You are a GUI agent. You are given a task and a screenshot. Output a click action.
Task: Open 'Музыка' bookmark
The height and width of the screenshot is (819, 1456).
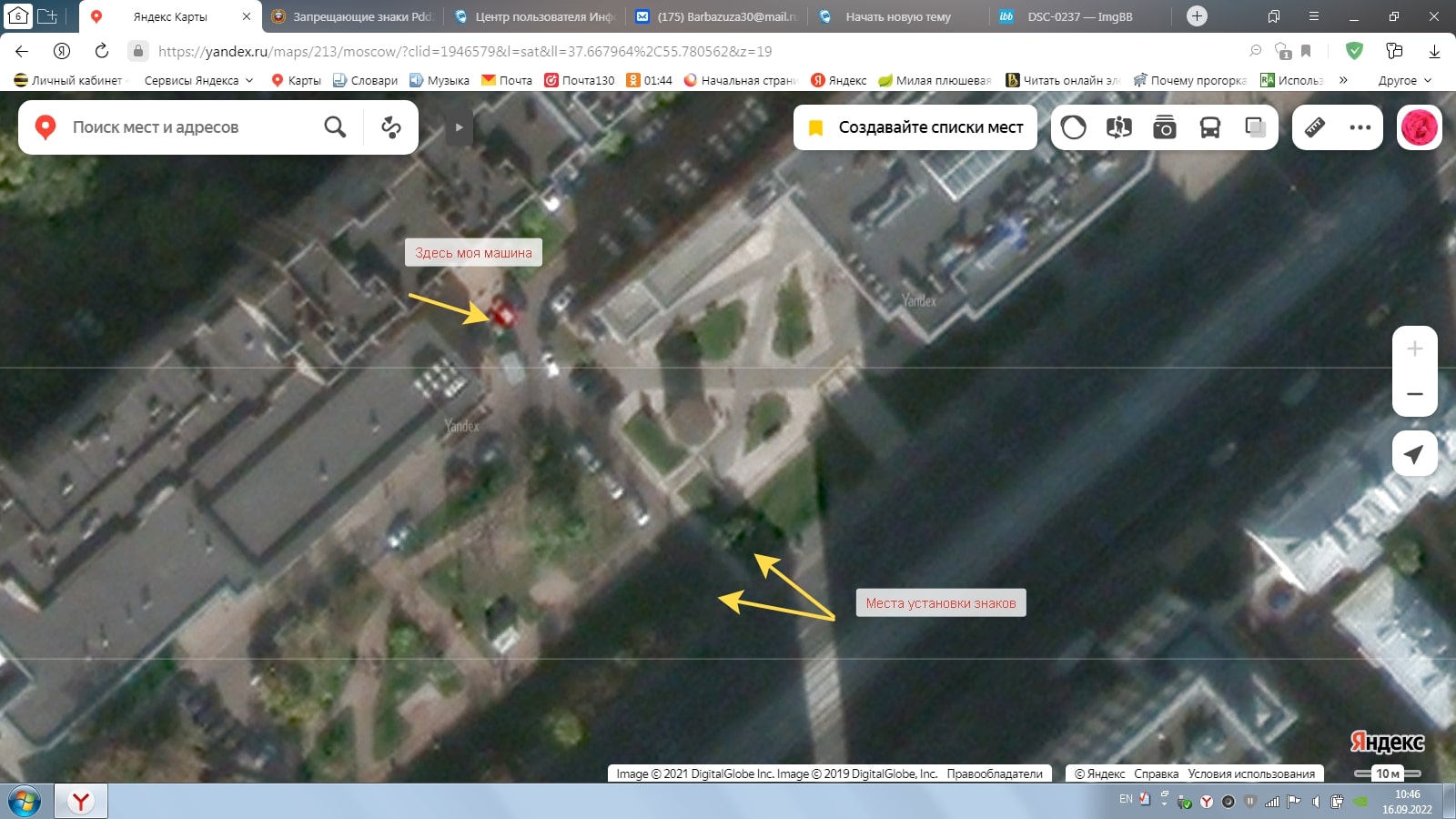click(440, 80)
